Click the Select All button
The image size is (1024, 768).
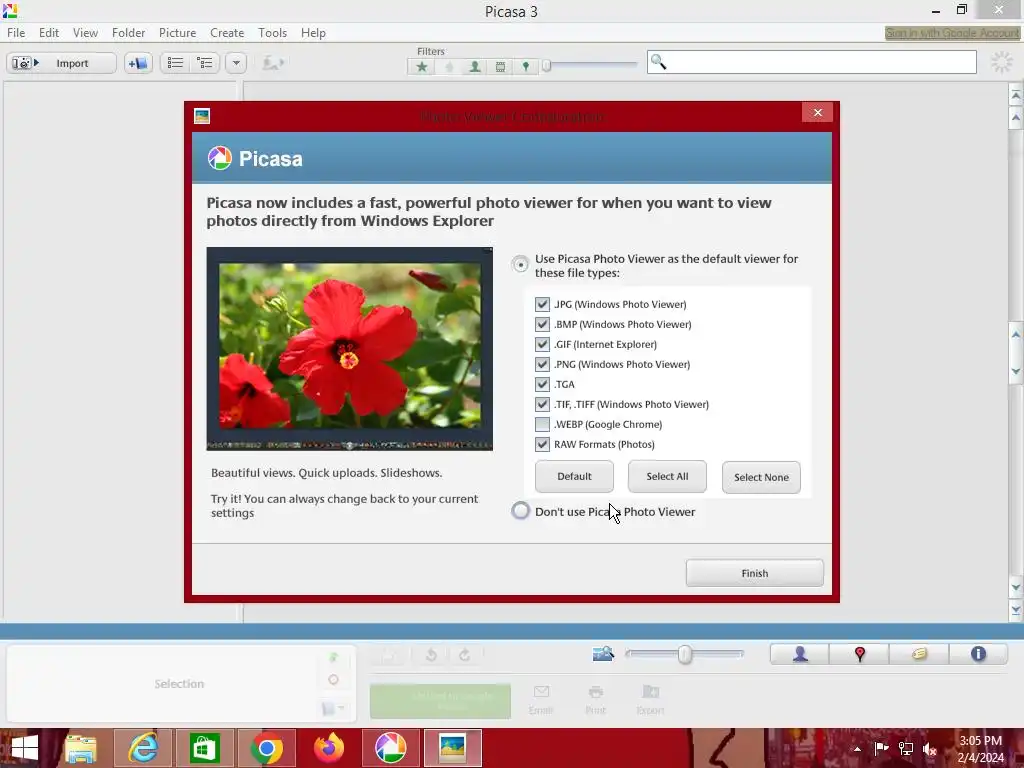point(667,477)
